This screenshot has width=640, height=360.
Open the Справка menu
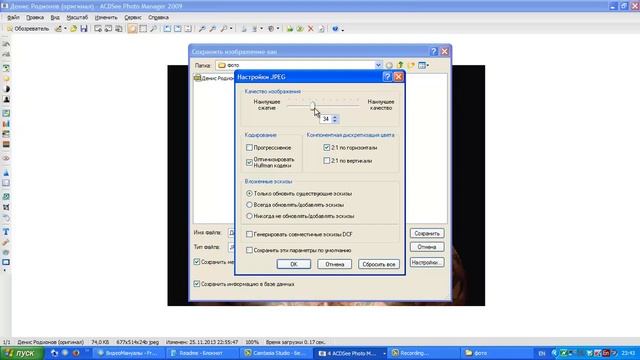coord(158,18)
